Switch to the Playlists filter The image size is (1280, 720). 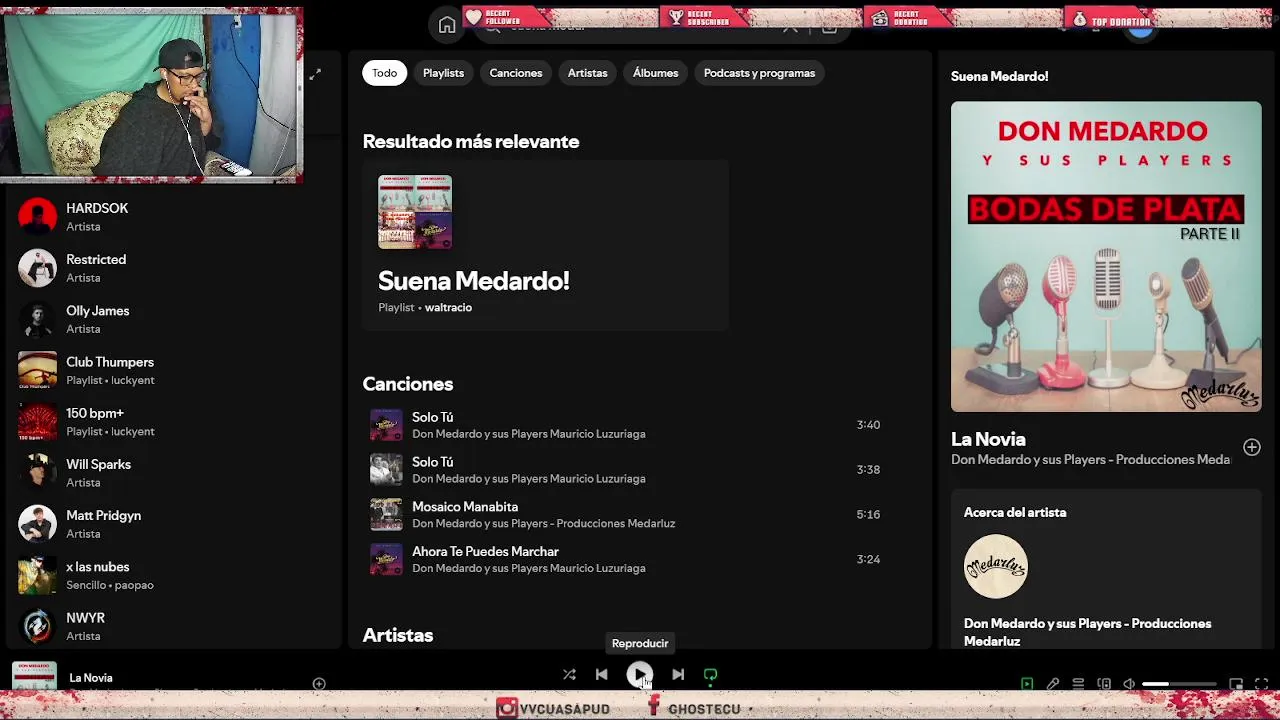pyautogui.click(x=443, y=73)
